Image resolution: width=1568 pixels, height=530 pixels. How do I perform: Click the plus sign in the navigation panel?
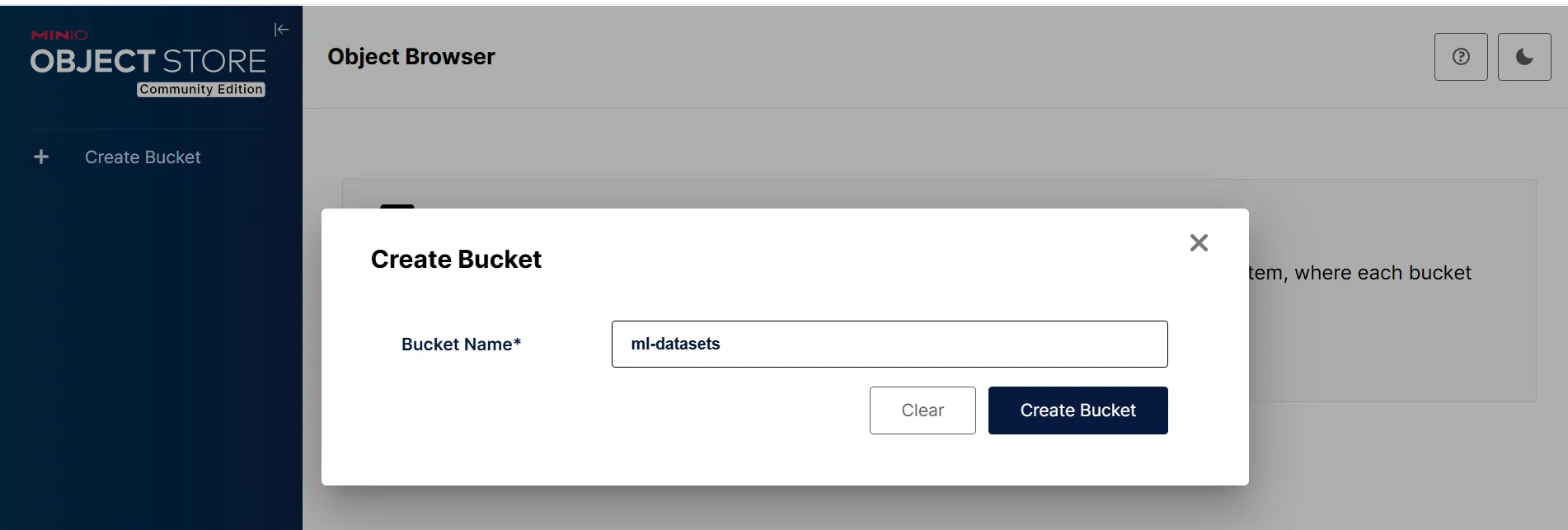[x=41, y=157]
